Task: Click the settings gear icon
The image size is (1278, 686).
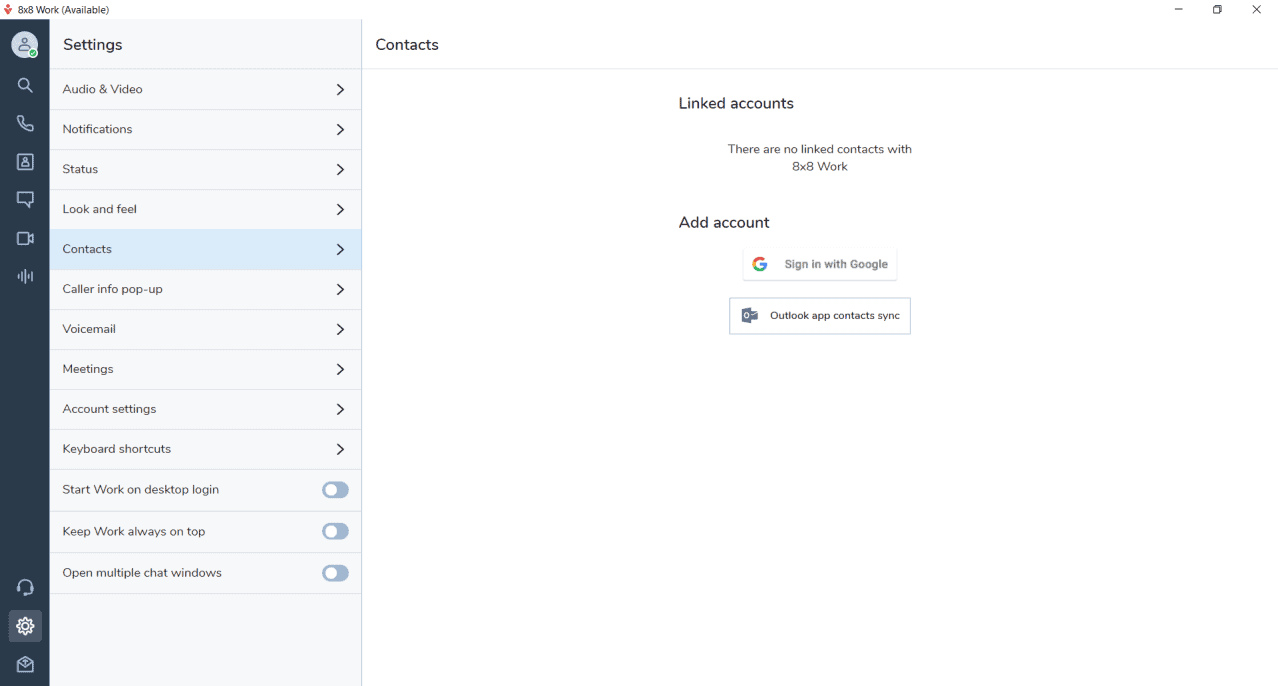Action: click(x=25, y=627)
